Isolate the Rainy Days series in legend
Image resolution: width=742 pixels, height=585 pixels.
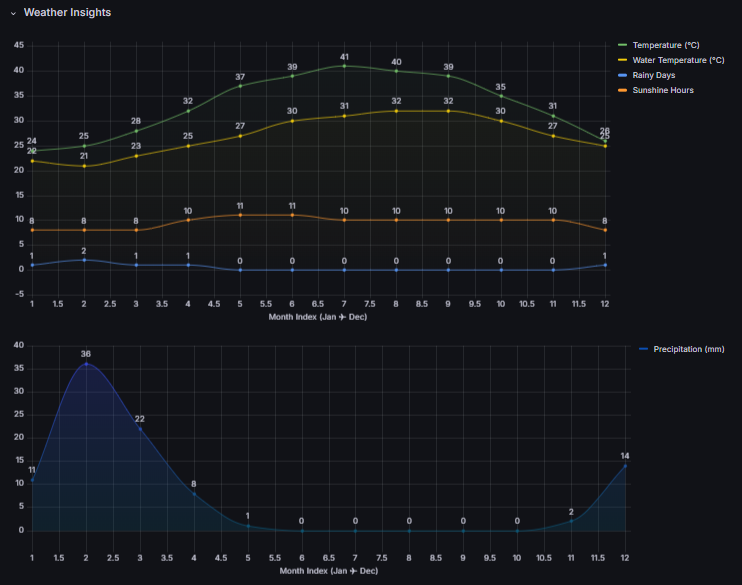coord(654,75)
